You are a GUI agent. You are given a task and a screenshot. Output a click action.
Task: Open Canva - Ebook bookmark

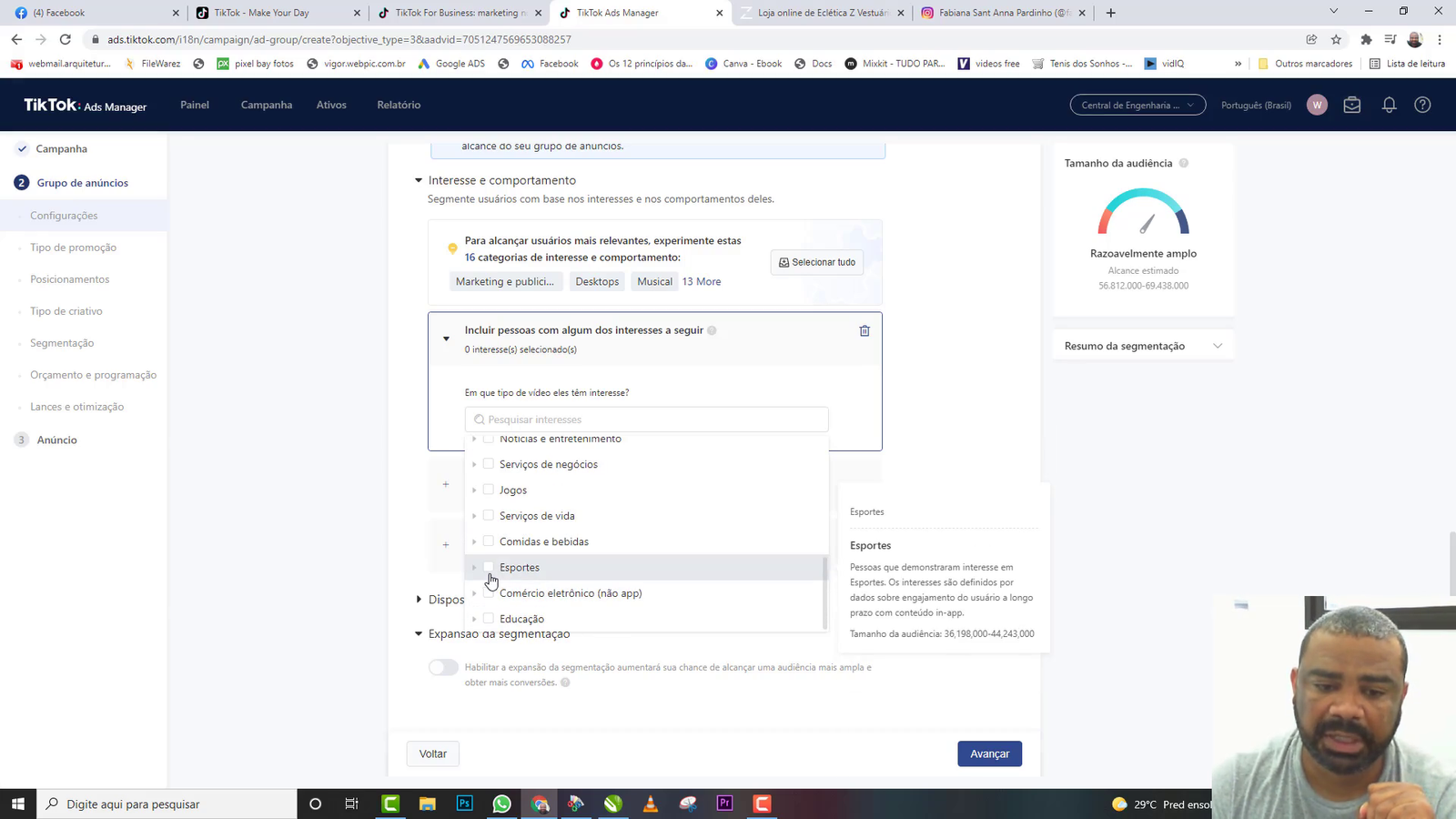pyautogui.click(x=743, y=64)
